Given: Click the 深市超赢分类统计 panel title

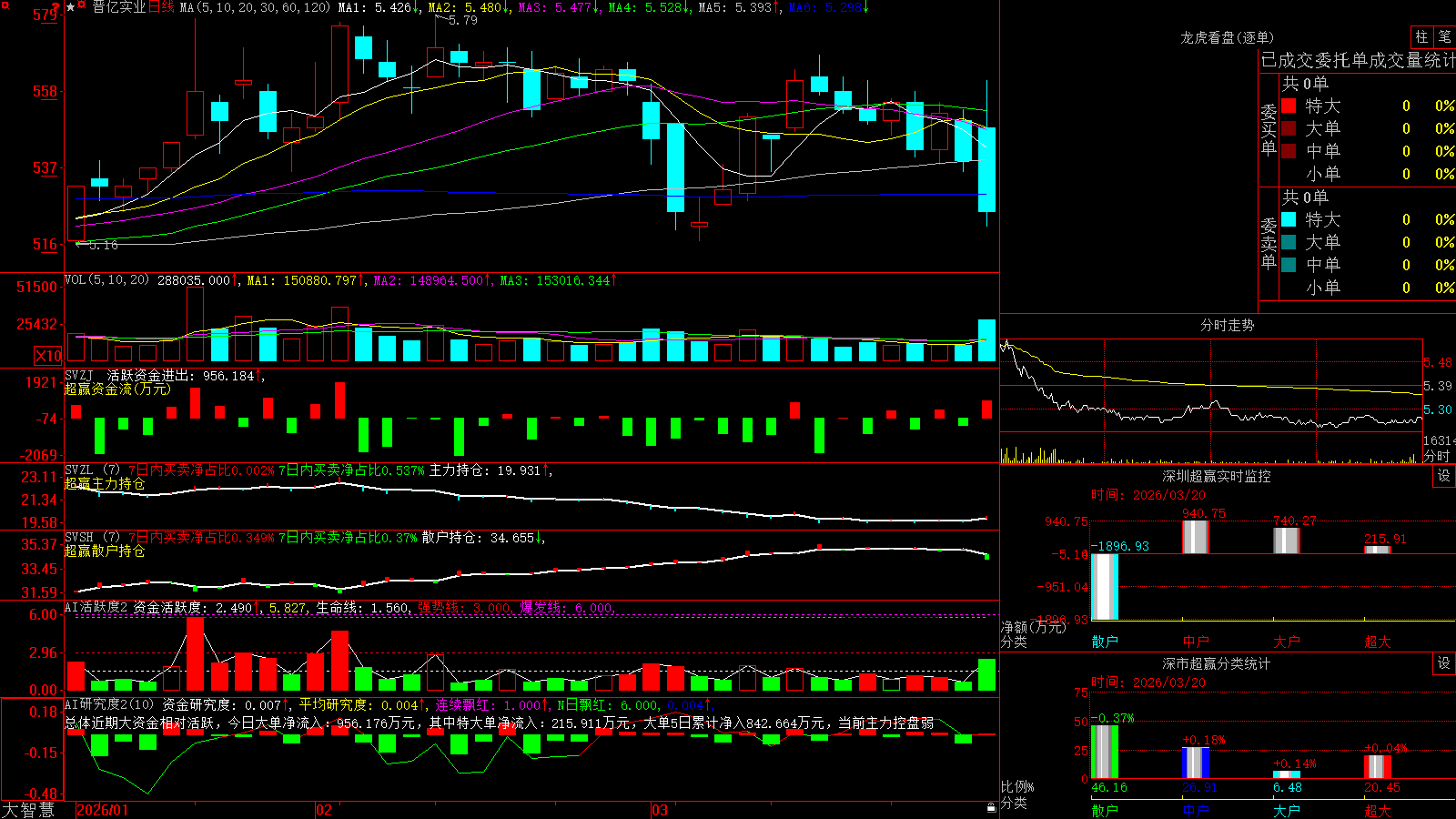Looking at the screenshot, I should (1217, 663).
